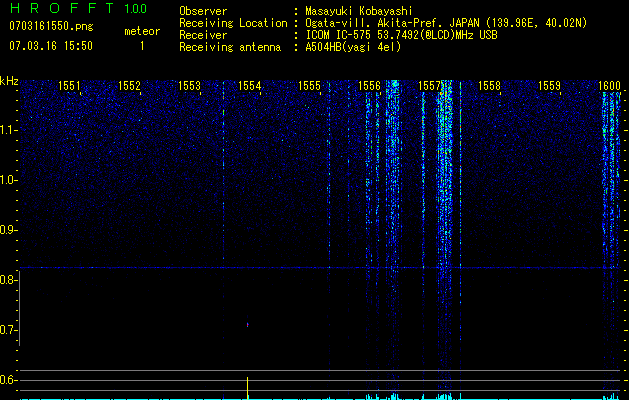
Task: Click the 0.7 kHz axis label
Action: point(8,330)
